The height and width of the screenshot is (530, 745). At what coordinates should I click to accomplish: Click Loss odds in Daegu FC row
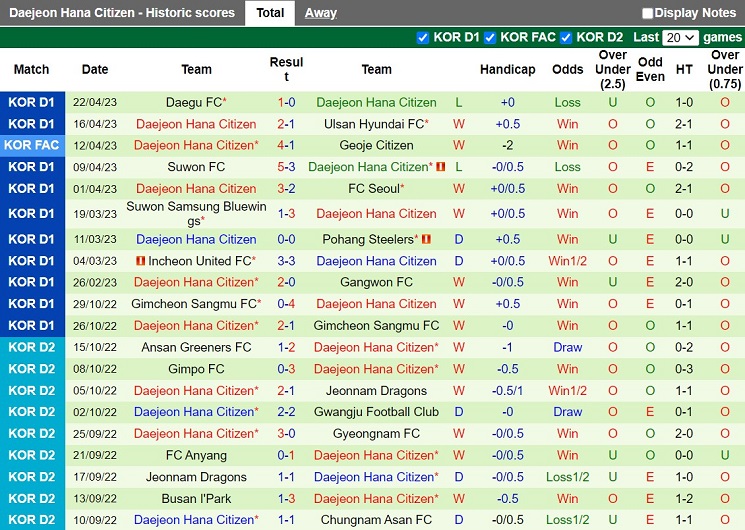[x=567, y=102]
